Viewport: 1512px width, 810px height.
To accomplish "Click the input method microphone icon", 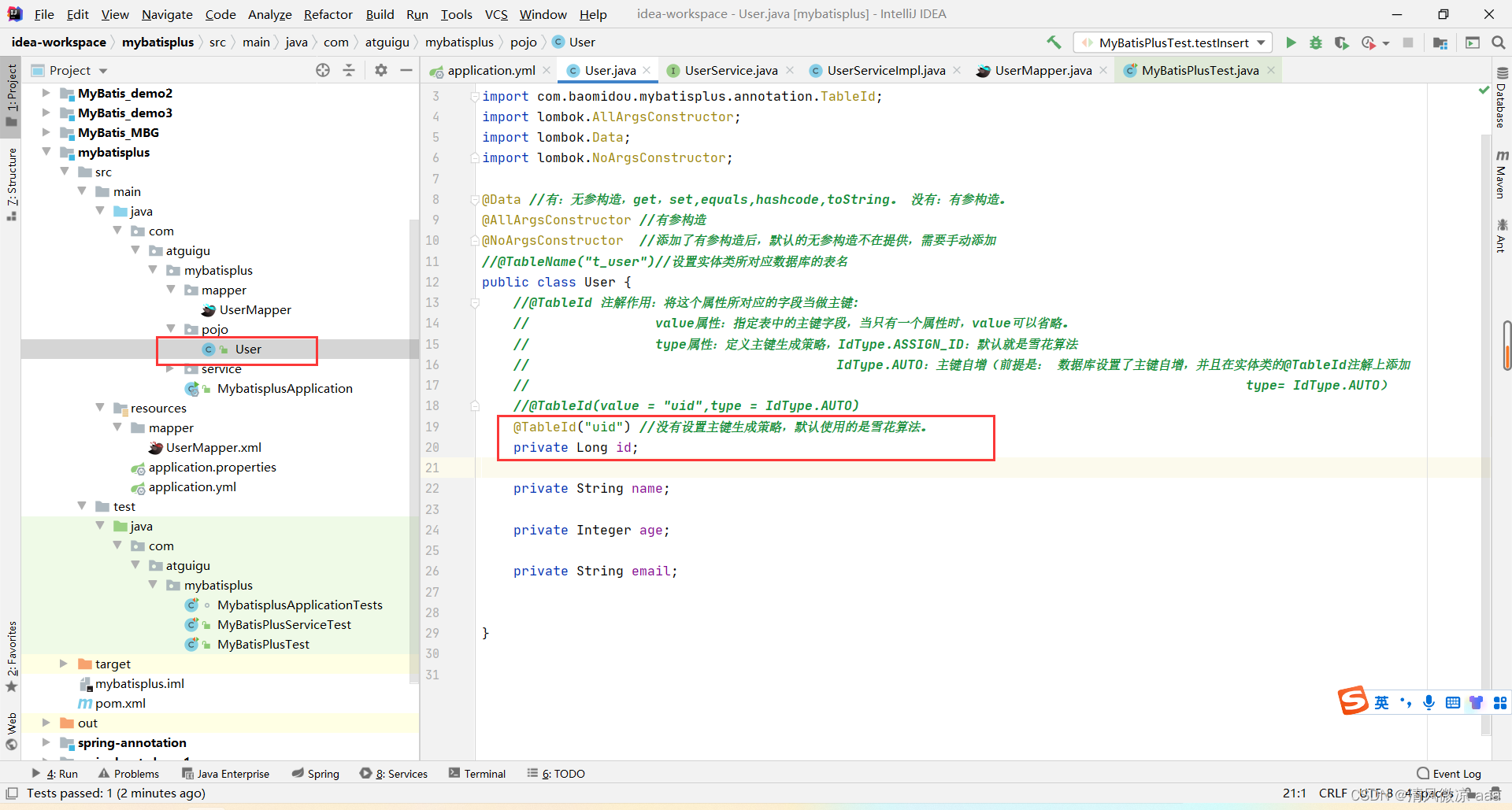I will (1429, 702).
